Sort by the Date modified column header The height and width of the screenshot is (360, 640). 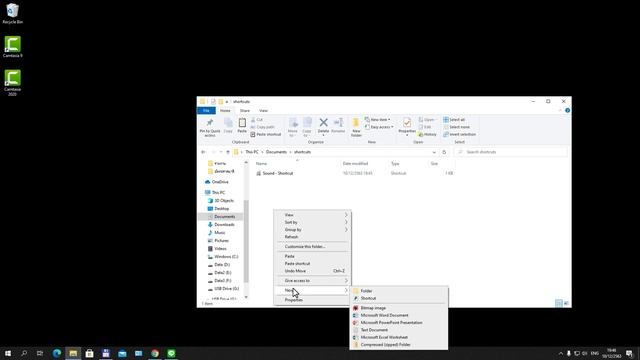[355, 164]
